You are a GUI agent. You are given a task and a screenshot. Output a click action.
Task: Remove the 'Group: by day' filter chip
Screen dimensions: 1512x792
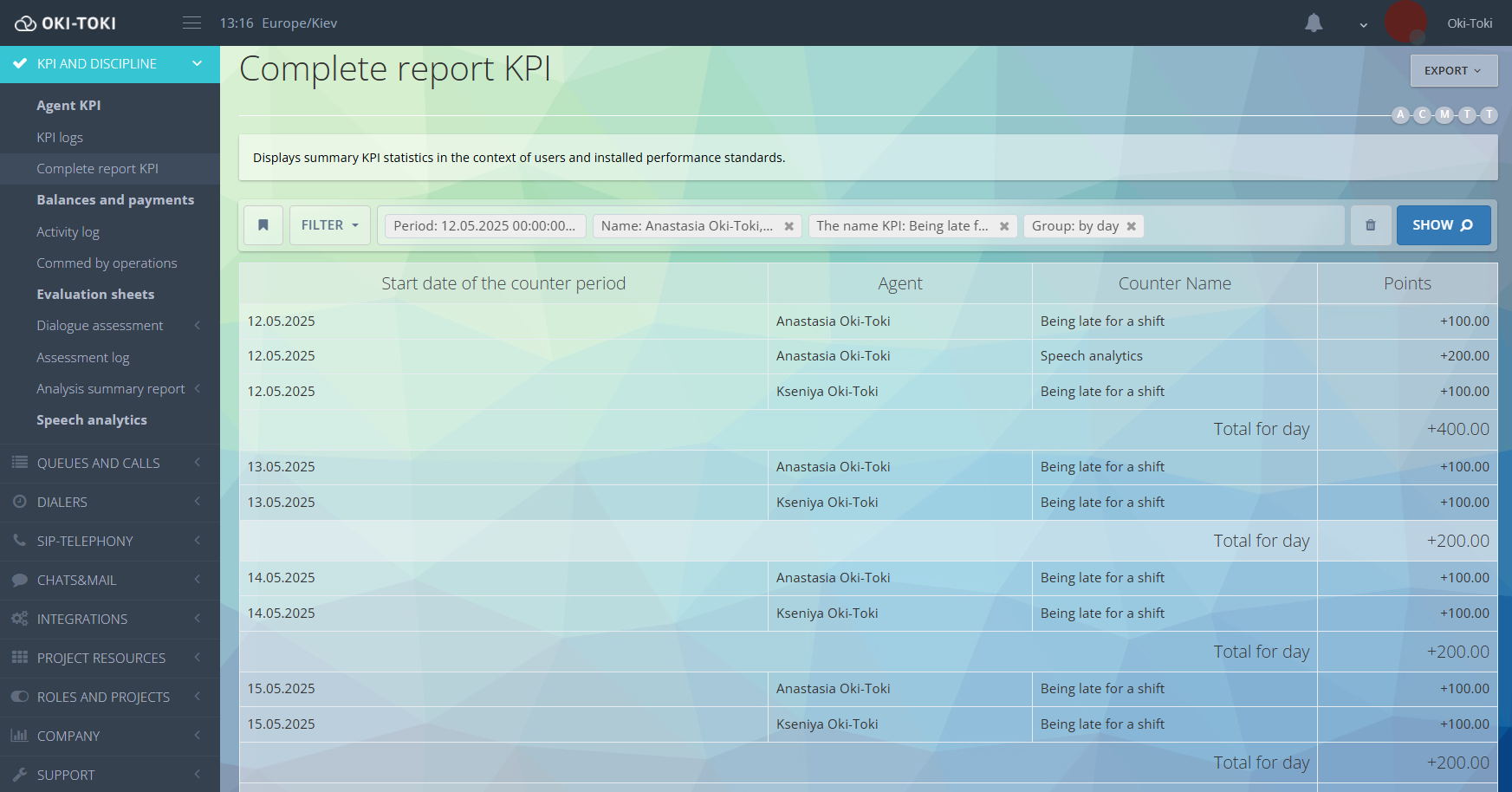tap(1131, 226)
